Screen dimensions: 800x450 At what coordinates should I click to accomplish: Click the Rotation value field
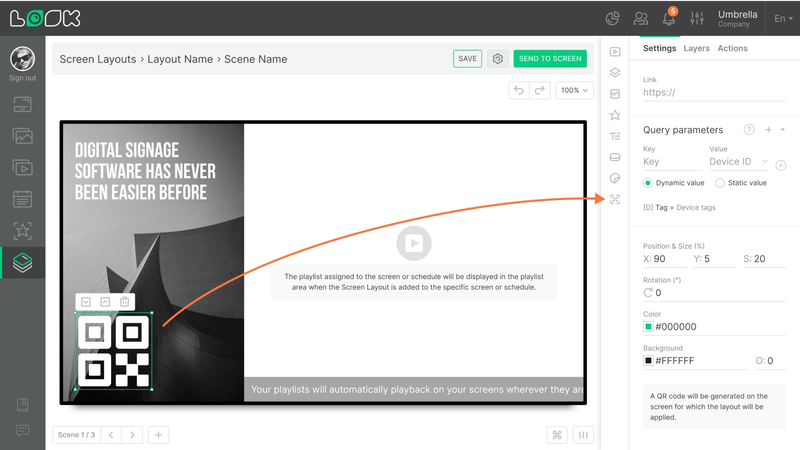point(714,293)
